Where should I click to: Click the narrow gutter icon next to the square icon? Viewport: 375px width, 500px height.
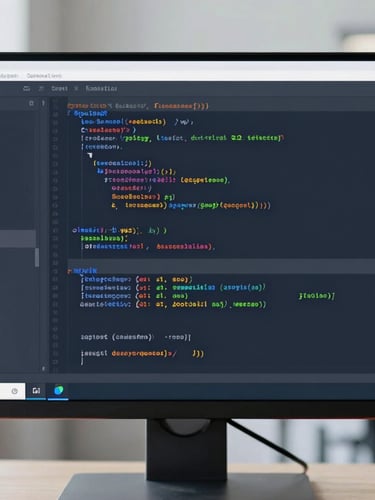click(43, 103)
